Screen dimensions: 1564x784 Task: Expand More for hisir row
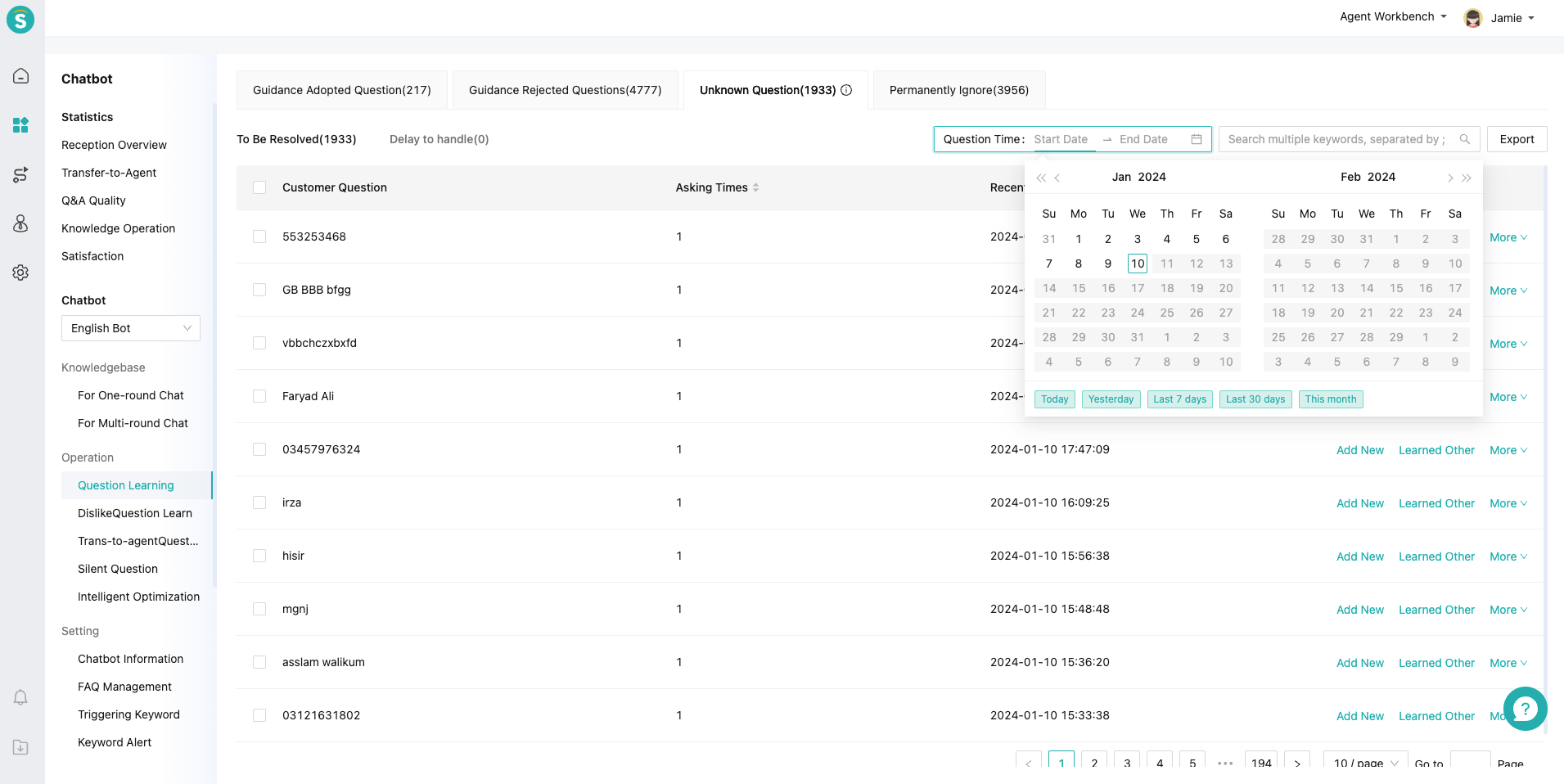tap(1508, 556)
